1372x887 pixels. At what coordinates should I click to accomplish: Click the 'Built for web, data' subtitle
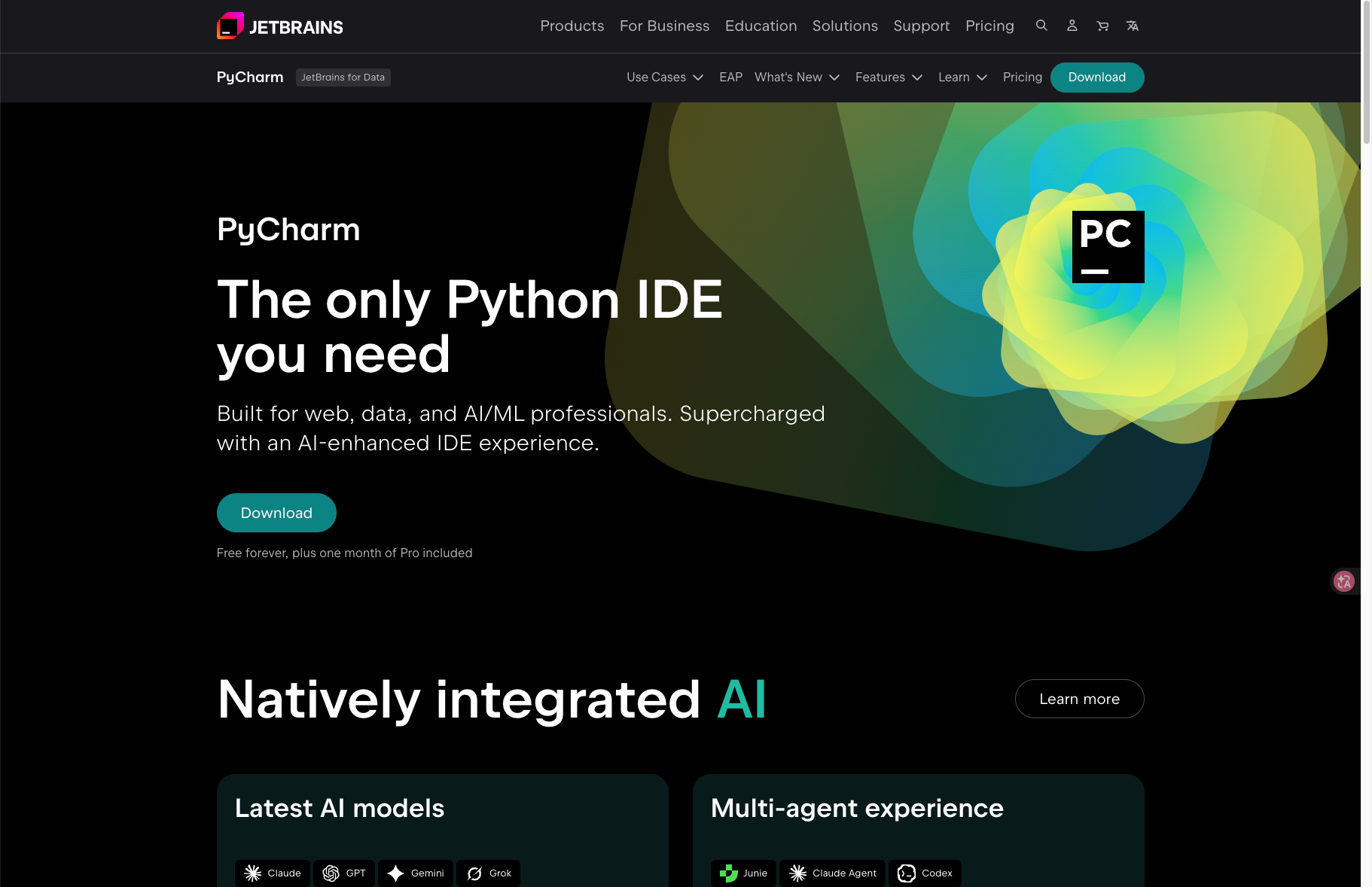coord(521,428)
